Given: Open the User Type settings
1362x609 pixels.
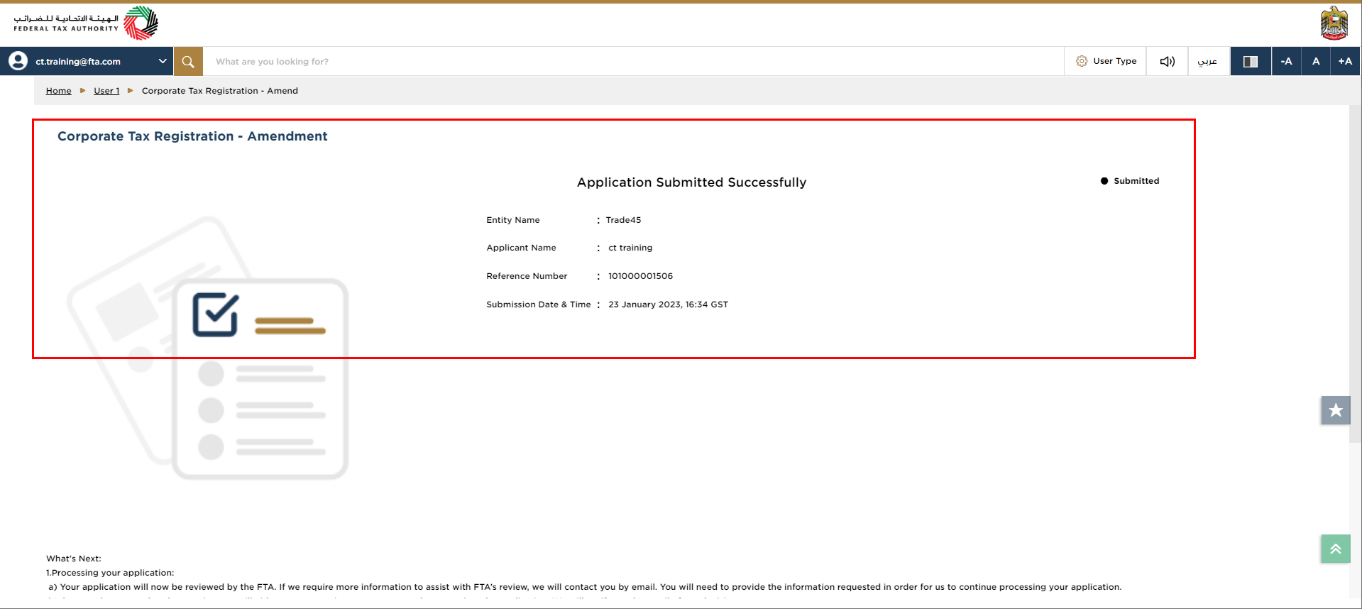Looking at the screenshot, I should (1106, 61).
